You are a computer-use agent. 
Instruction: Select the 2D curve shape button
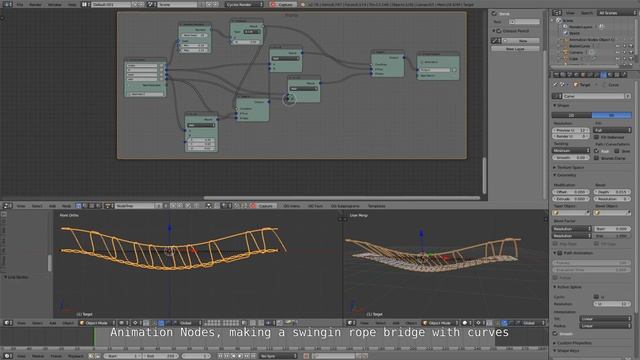(572, 116)
